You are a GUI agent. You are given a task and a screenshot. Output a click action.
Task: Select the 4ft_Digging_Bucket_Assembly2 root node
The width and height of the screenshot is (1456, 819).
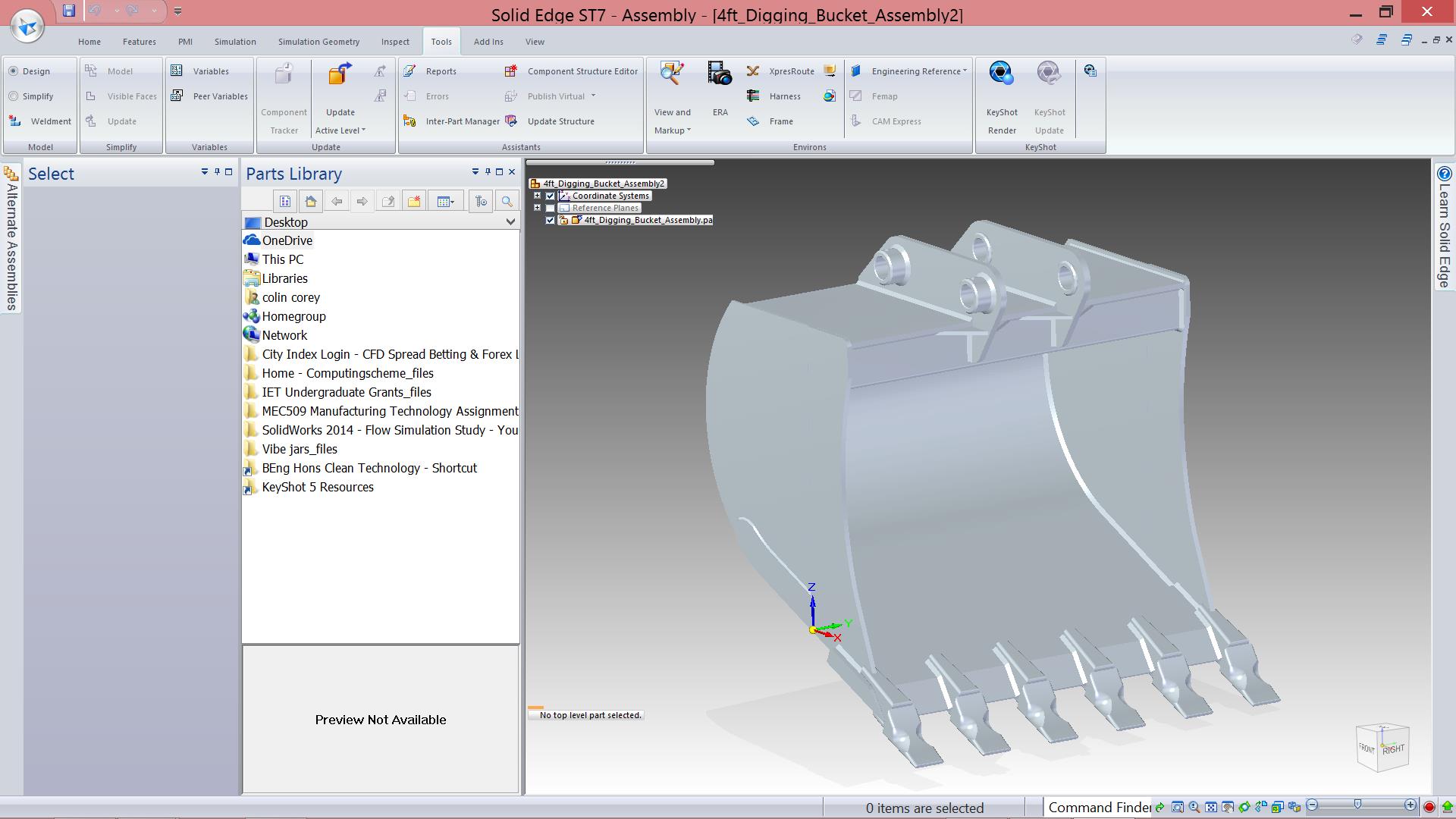point(598,184)
